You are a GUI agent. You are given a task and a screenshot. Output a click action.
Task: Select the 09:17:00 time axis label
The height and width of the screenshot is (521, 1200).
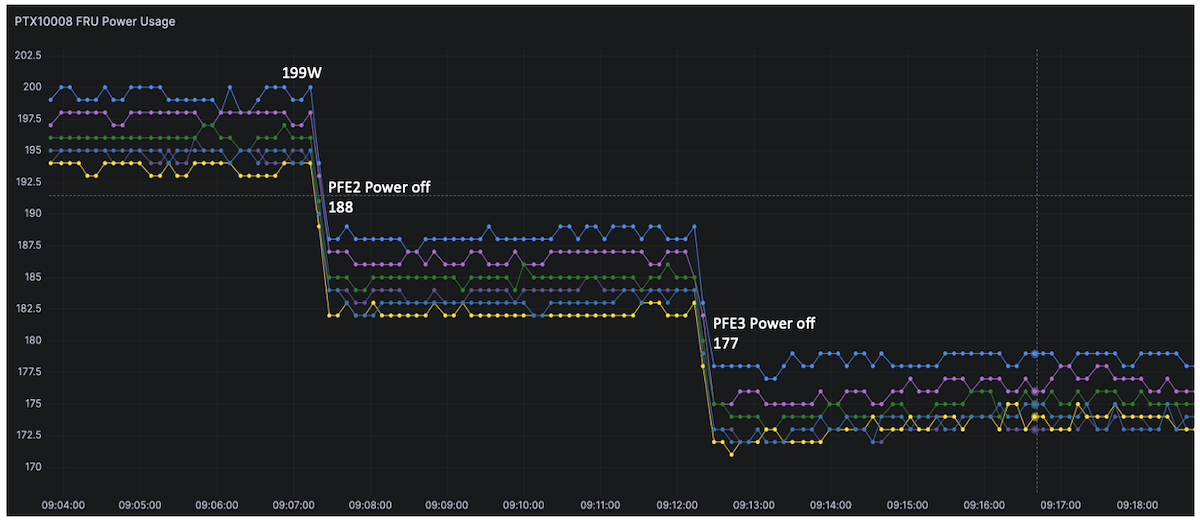point(1061,506)
